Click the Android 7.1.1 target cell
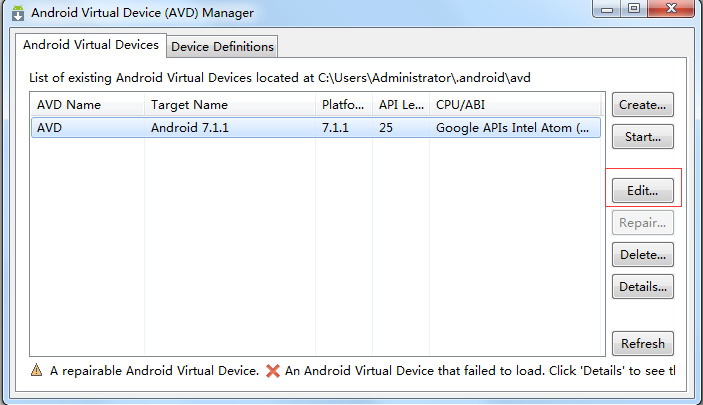The width and height of the screenshot is (703, 405). [190, 128]
